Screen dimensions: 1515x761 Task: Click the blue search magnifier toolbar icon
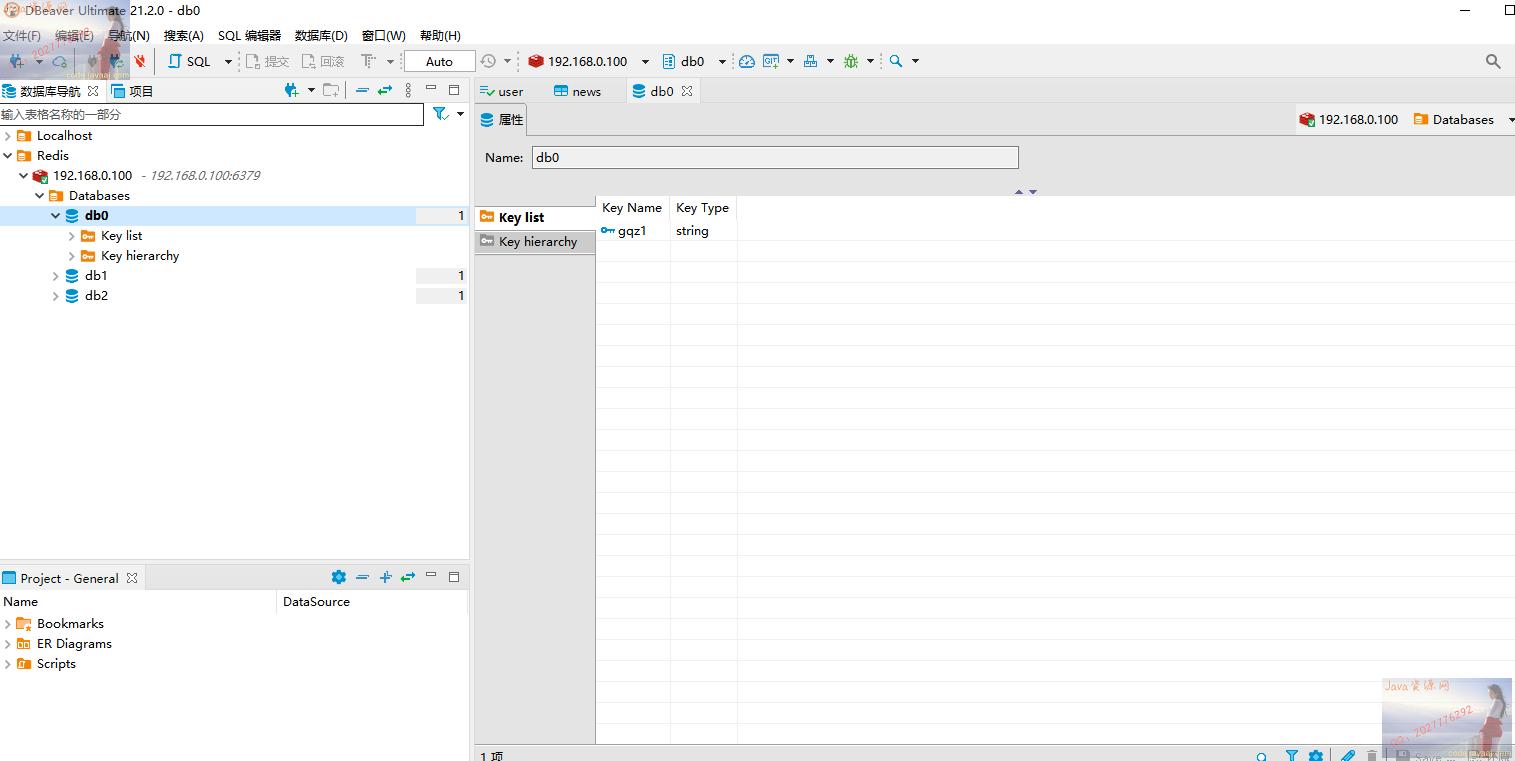point(896,61)
